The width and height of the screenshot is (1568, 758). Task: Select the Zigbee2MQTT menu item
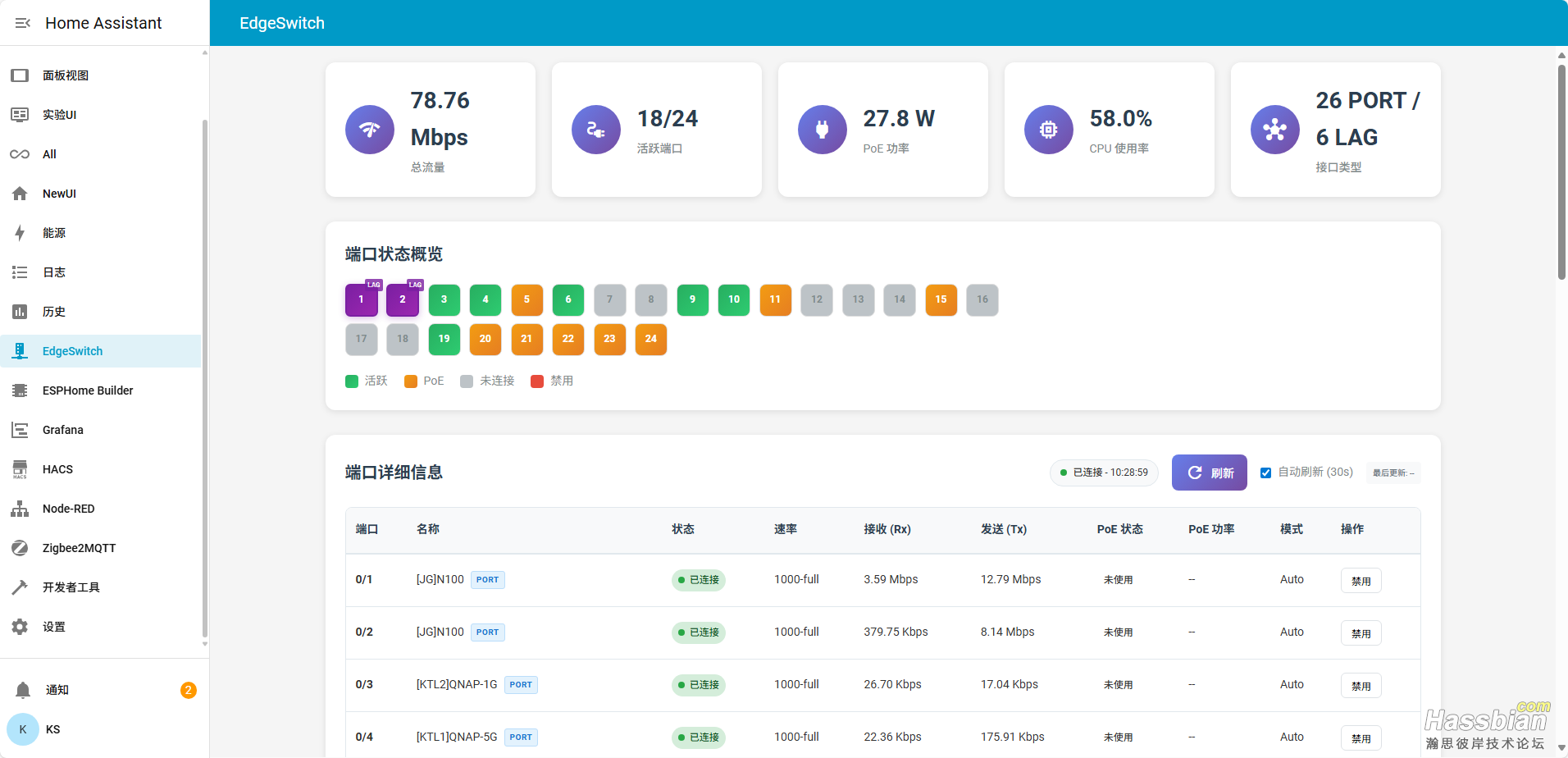pos(100,548)
